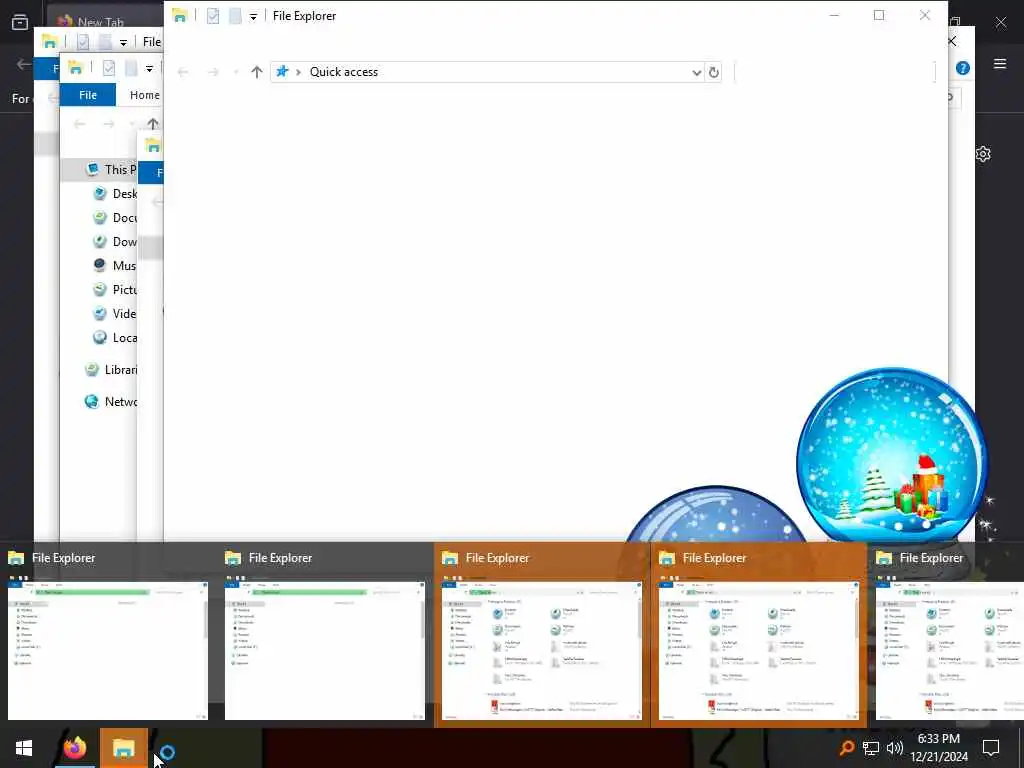
Task: Click the up arrow in background Explorer window
Action: point(153,123)
